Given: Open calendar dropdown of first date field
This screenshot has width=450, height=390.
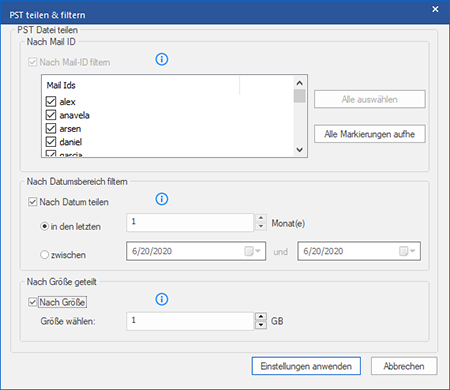Looking at the screenshot, I should 253,251.
